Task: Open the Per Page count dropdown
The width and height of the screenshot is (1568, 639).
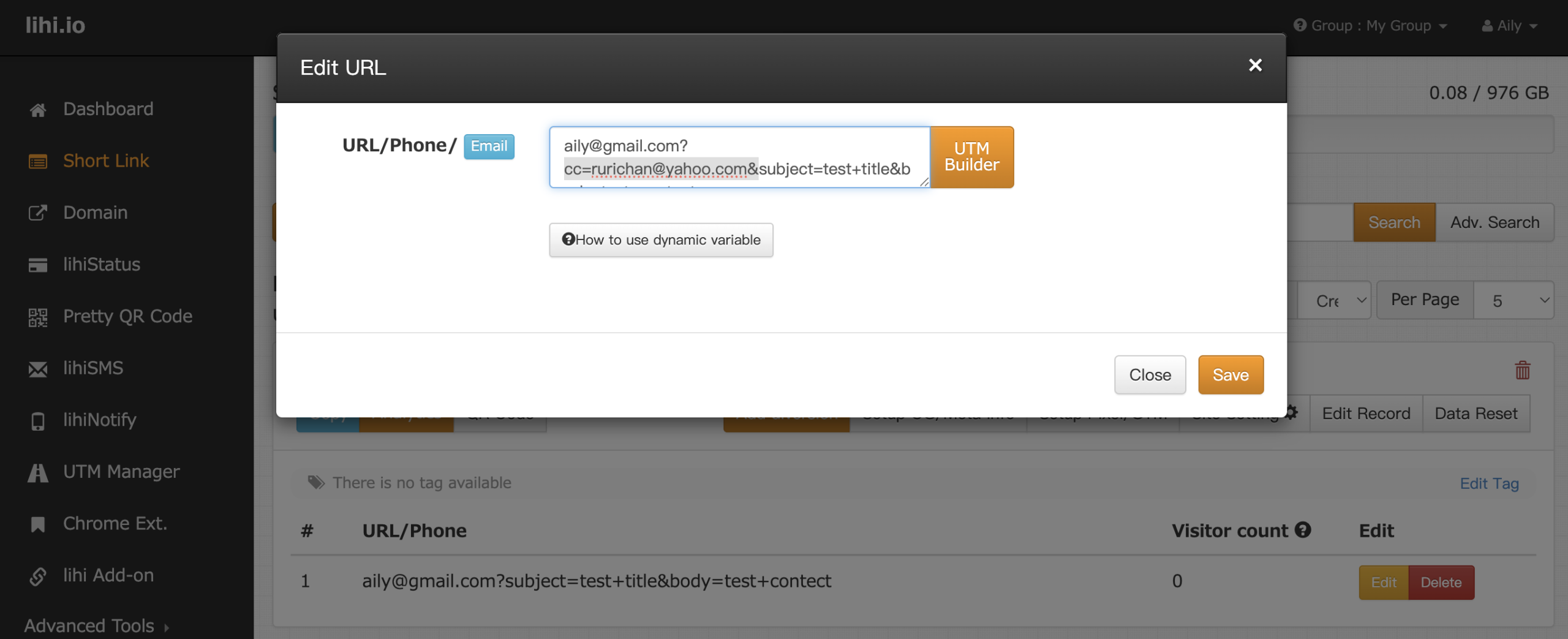Action: point(1513,300)
